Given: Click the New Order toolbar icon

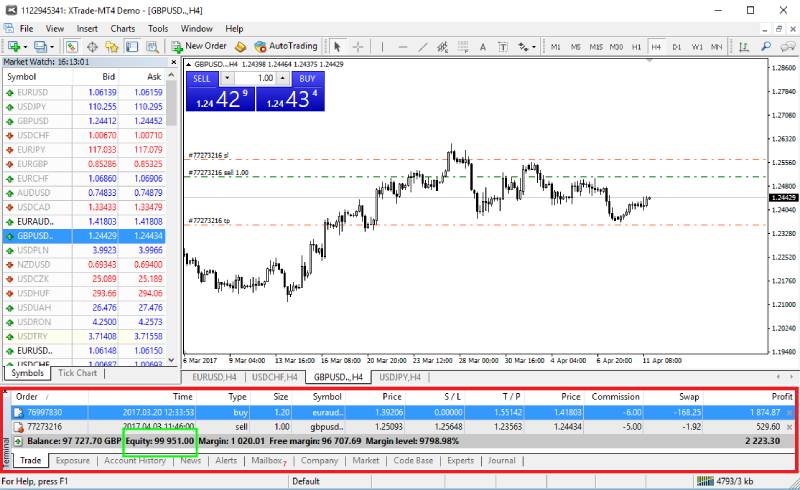Looking at the screenshot, I should pyautogui.click(x=199, y=46).
